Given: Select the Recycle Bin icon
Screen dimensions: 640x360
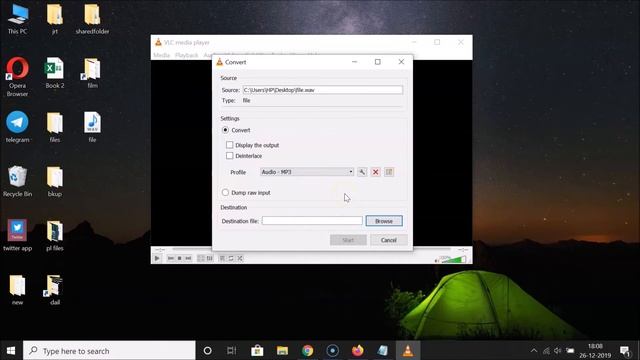Looking at the screenshot, I should coord(18,182).
